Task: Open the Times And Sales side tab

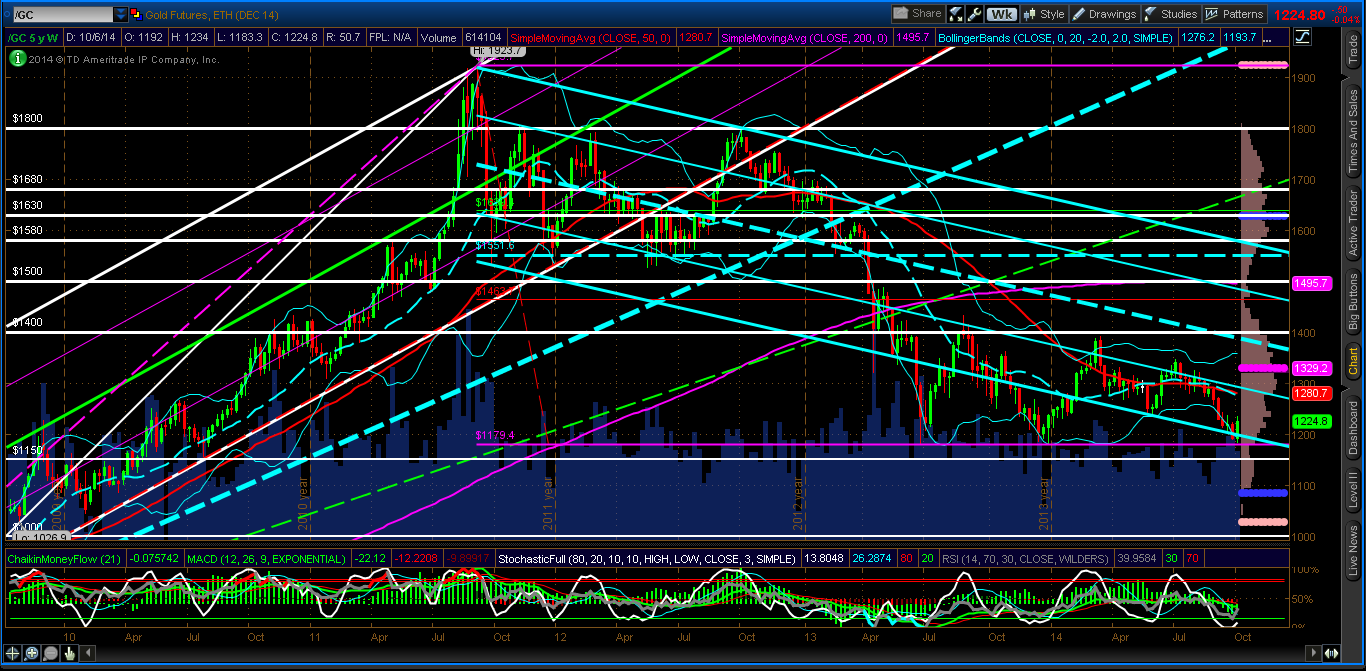Action: click(1353, 129)
